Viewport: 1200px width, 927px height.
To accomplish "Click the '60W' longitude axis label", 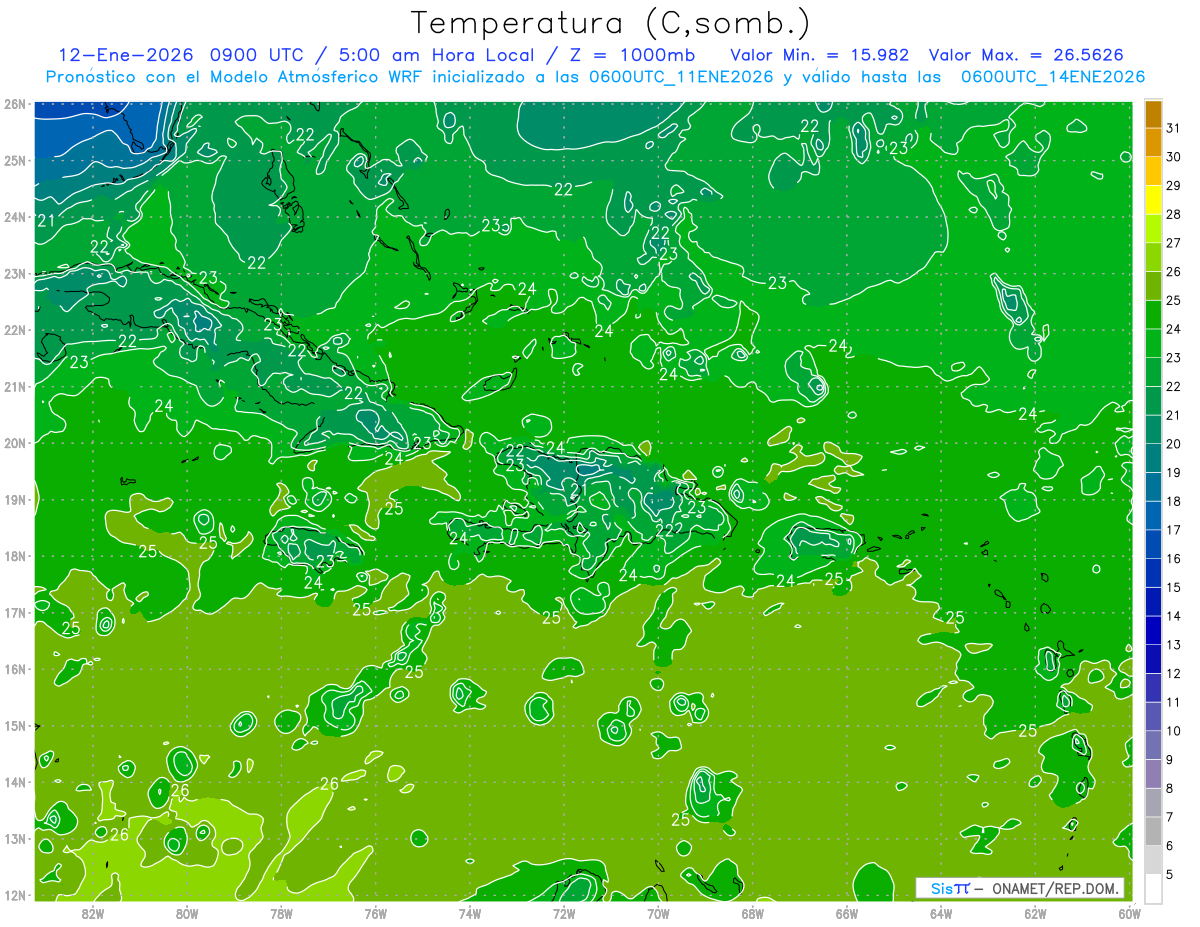I will (1130, 913).
